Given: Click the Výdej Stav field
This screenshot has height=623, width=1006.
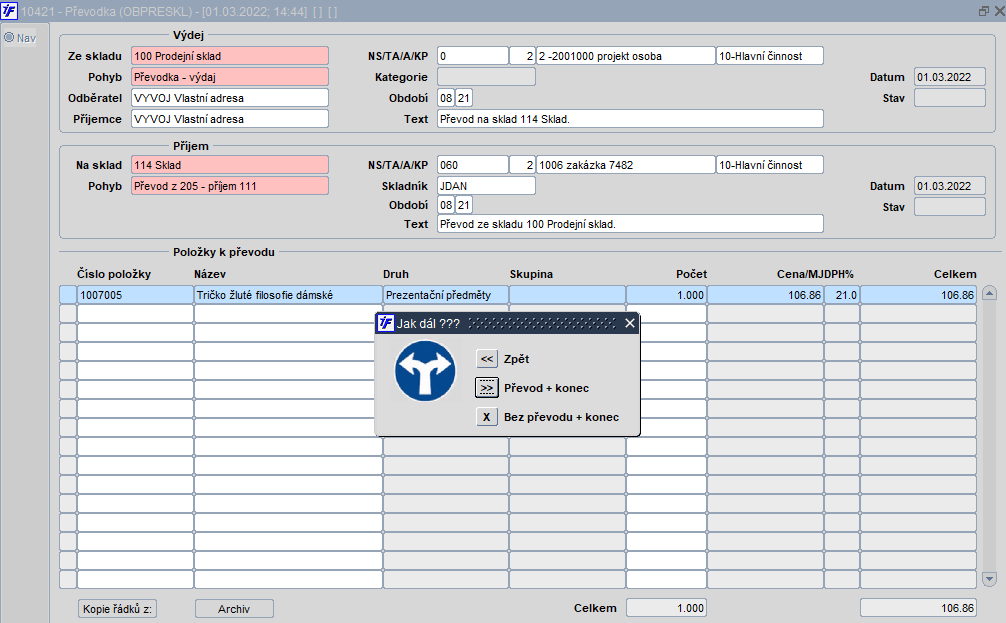Looking at the screenshot, I should (950, 98).
